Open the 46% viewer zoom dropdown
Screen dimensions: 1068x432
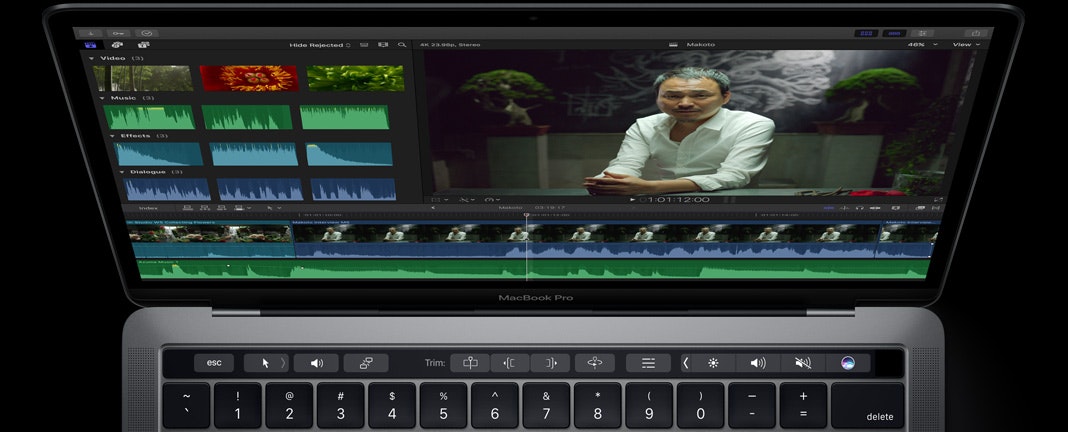coord(922,45)
